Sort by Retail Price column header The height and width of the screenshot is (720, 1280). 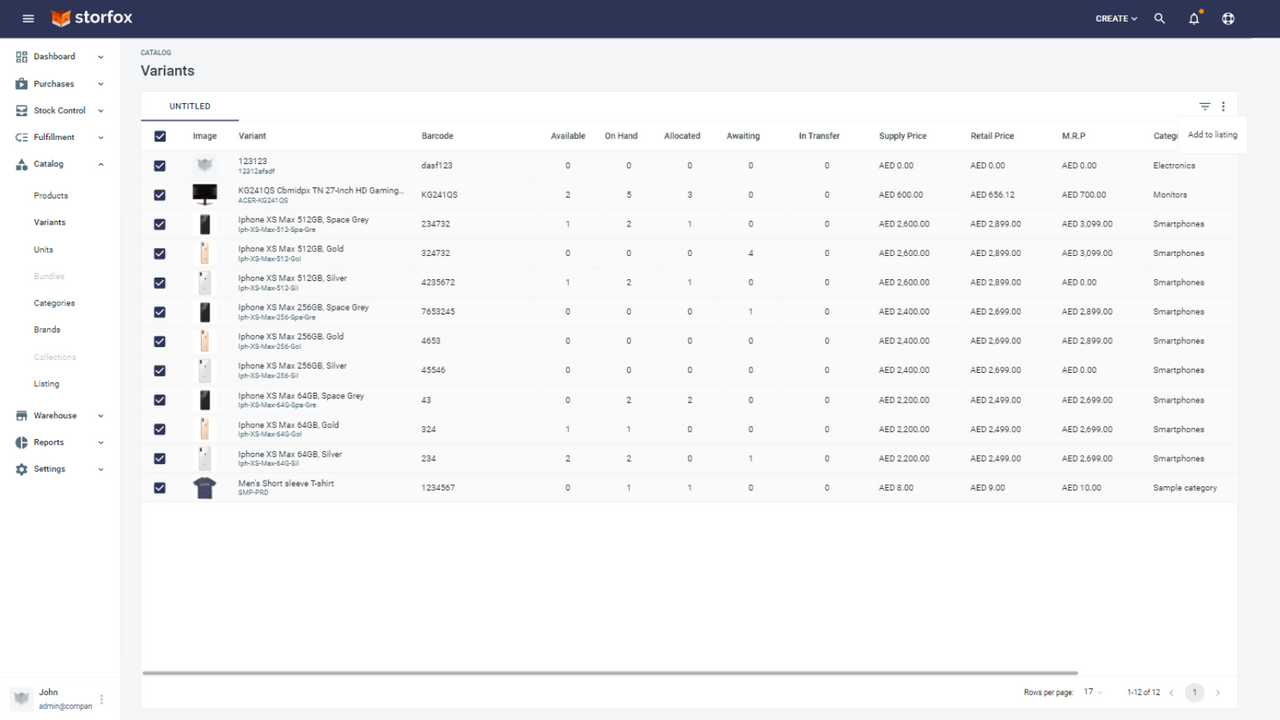click(992, 136)
